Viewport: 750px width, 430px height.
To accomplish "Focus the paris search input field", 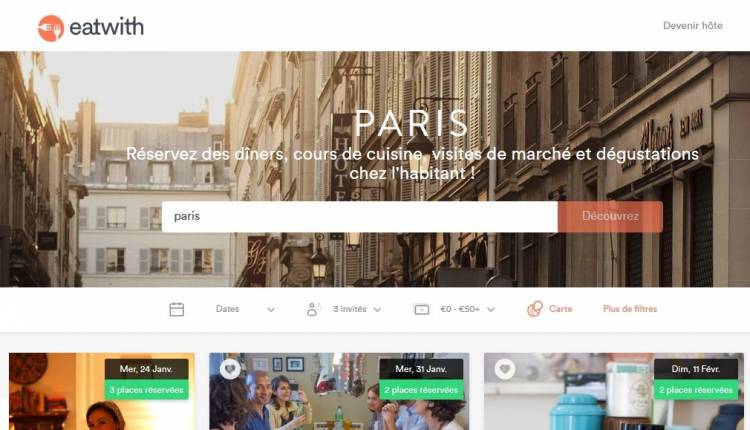I will [x=360, y=216].
